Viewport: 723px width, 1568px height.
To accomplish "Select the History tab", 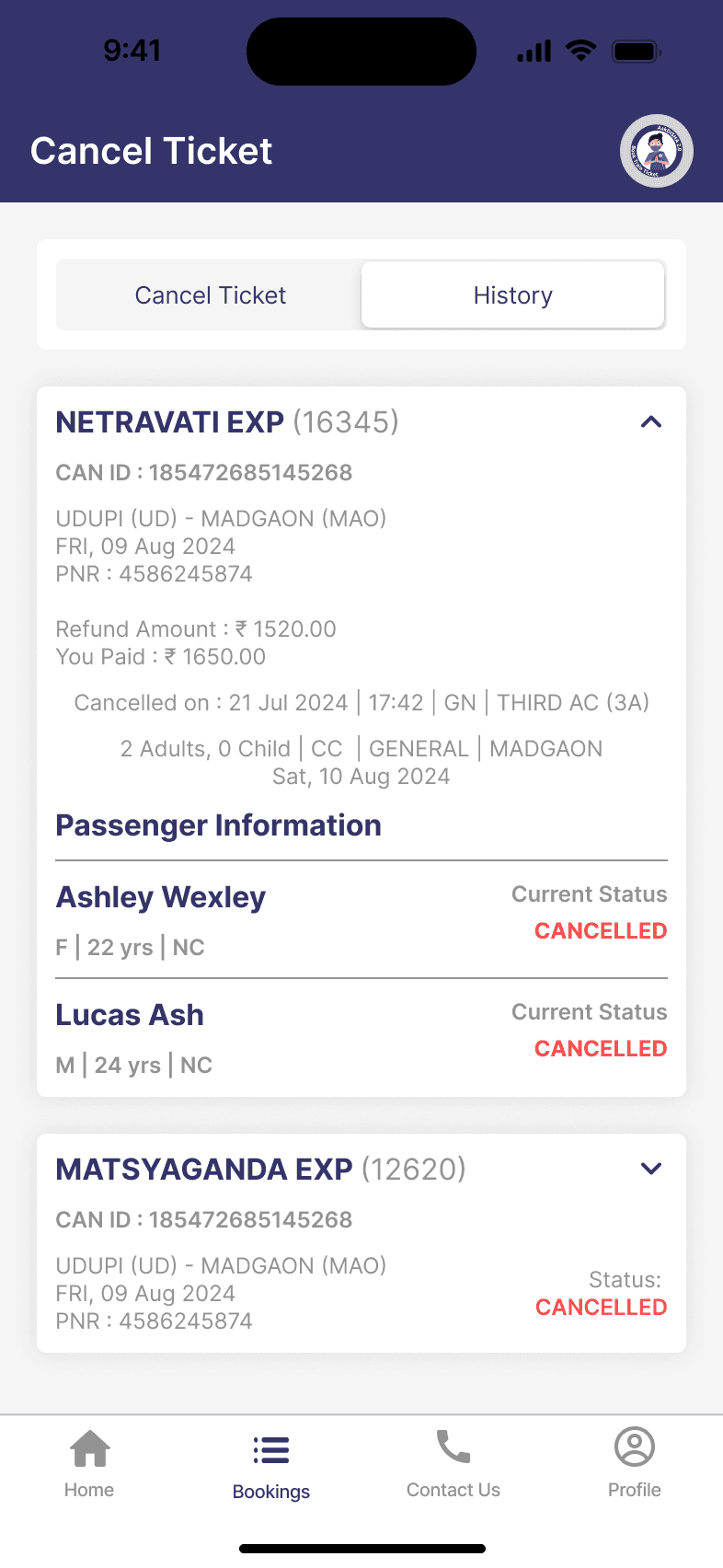I will (512, 295).
